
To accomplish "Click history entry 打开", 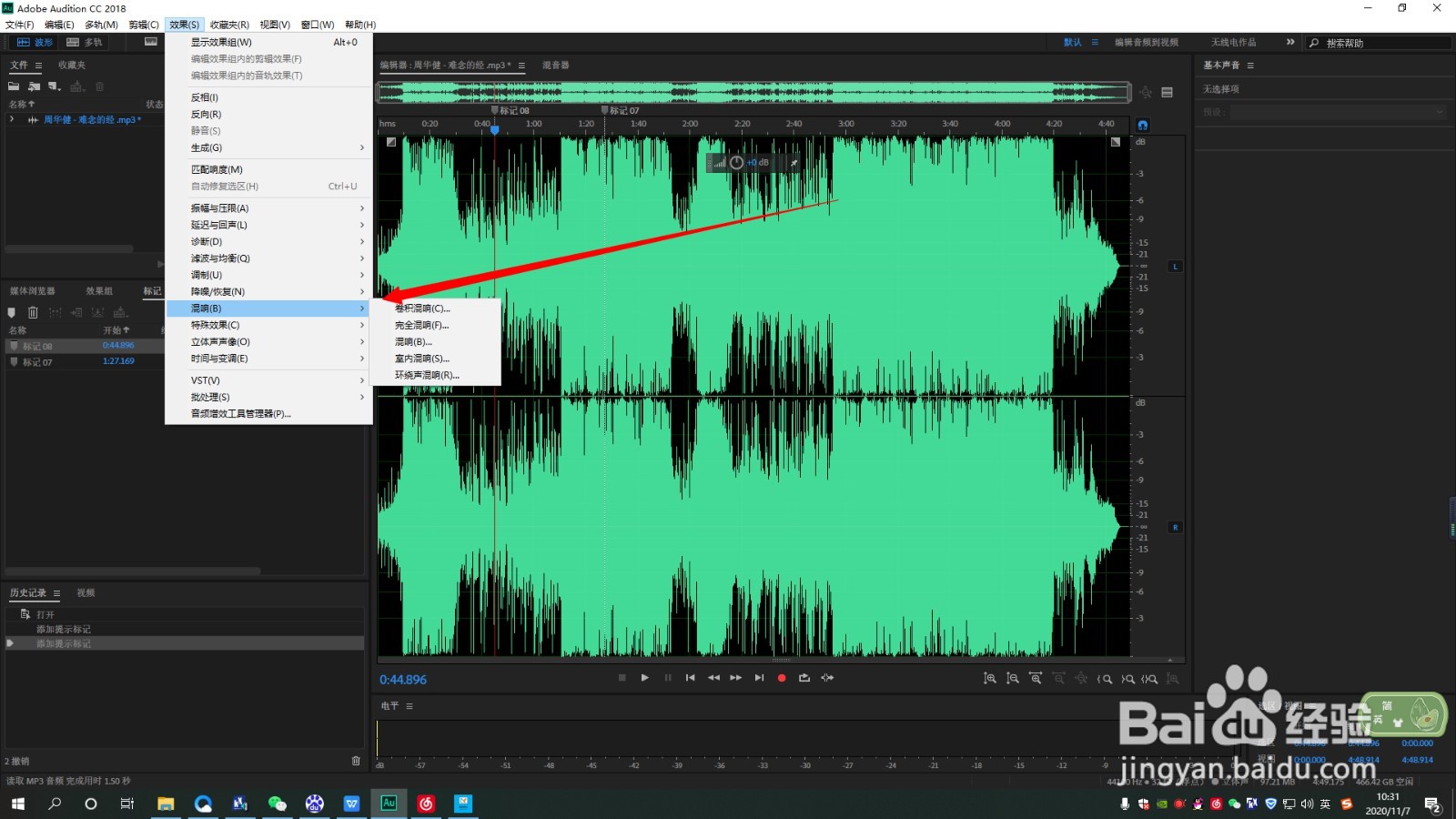I will coord(45,615).
